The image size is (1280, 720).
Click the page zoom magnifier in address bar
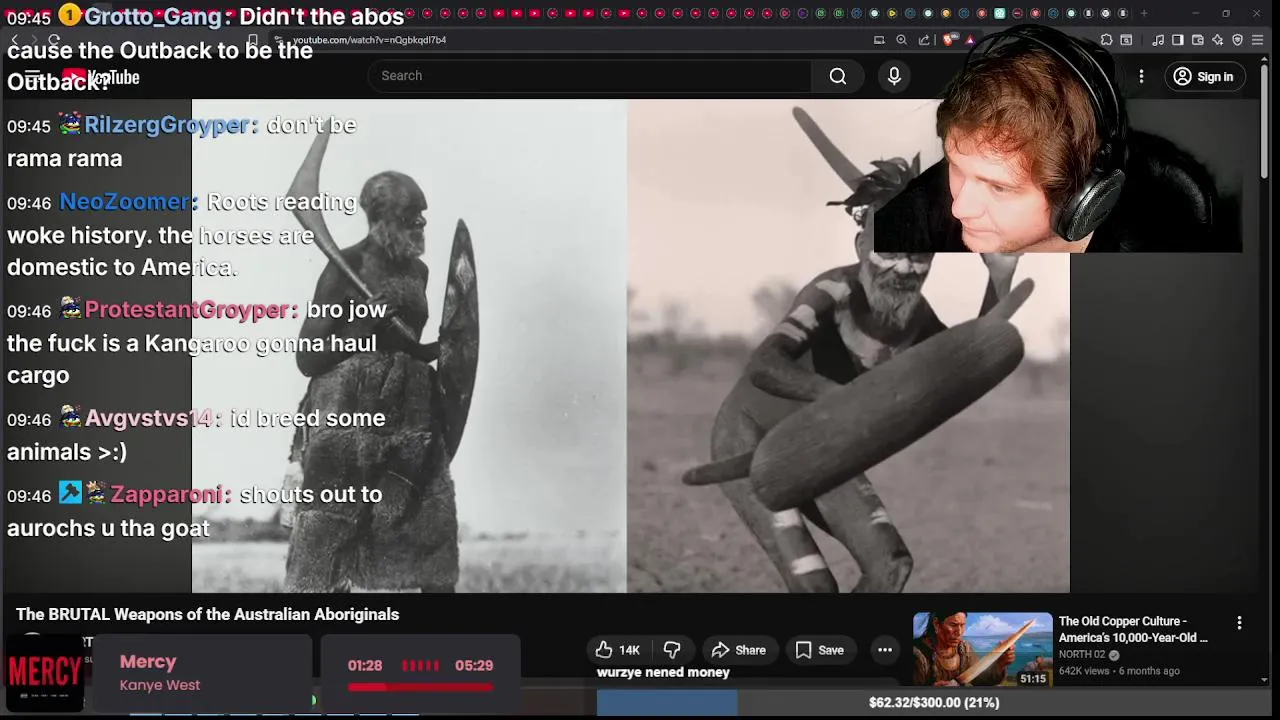(901, 40)
